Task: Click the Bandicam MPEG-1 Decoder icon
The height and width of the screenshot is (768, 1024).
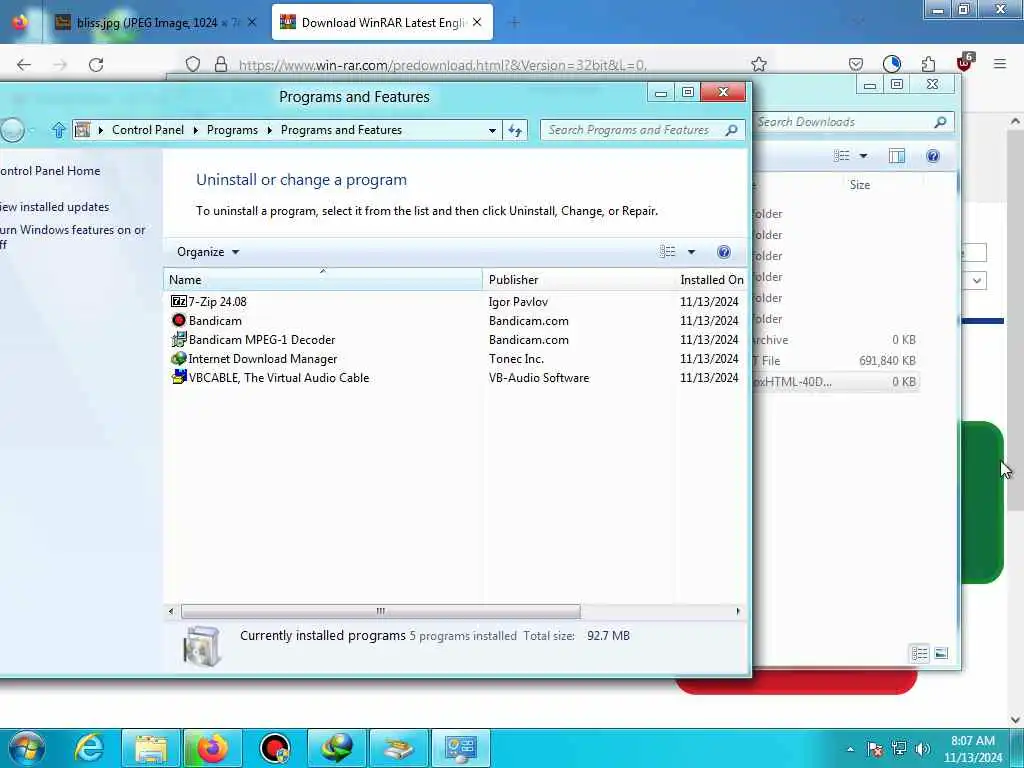Action: pos(178,339)
